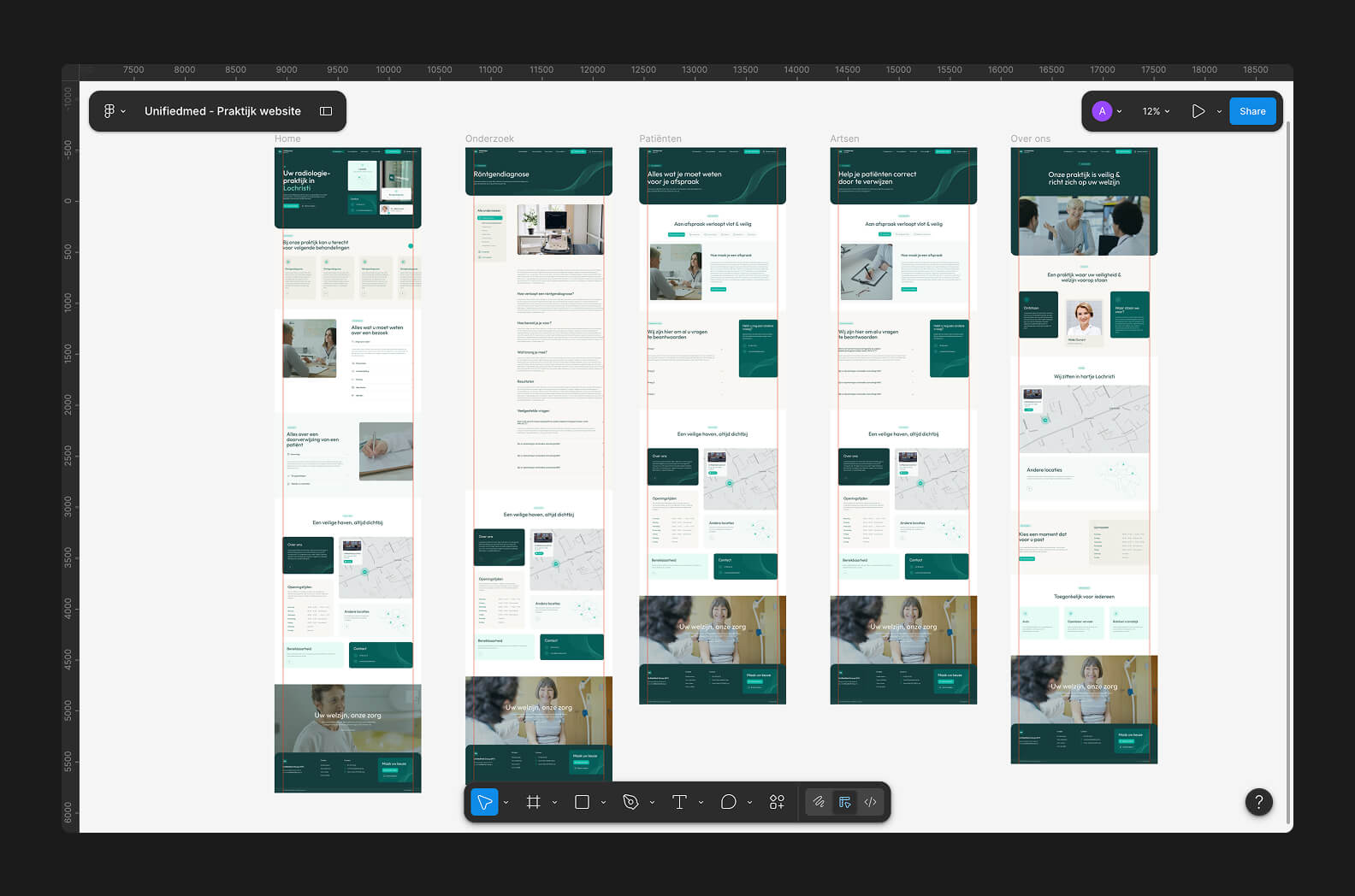Expand the shape tools chevron
The height and width of the screenshot is (896, 1355).
[x=603, y=802]
